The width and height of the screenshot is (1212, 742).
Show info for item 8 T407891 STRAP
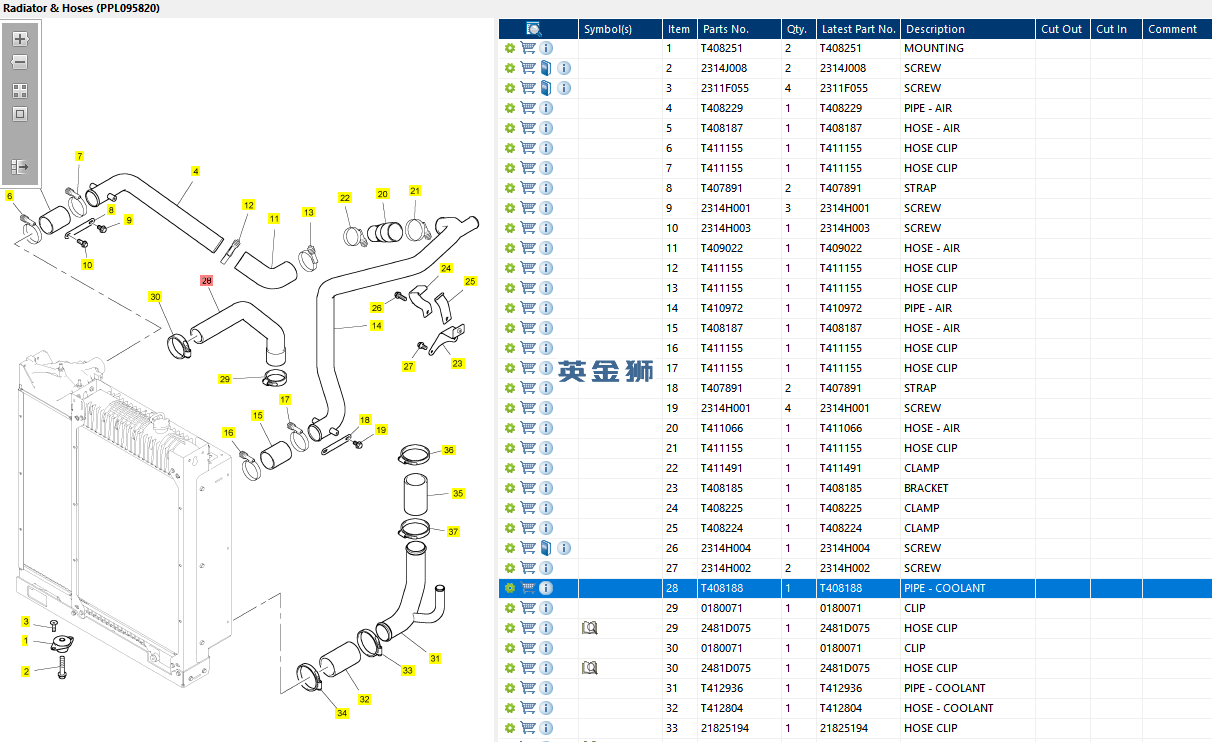546,188
